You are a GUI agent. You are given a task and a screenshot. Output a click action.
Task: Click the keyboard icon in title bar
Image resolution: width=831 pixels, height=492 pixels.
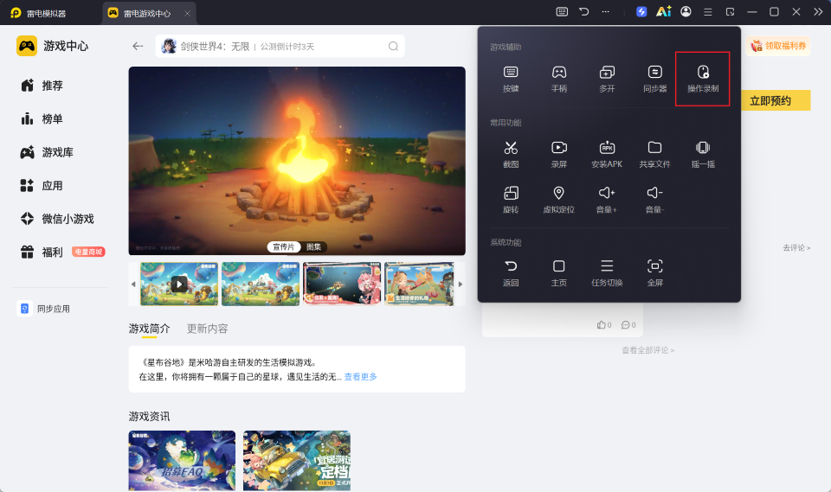coord(562,12)
